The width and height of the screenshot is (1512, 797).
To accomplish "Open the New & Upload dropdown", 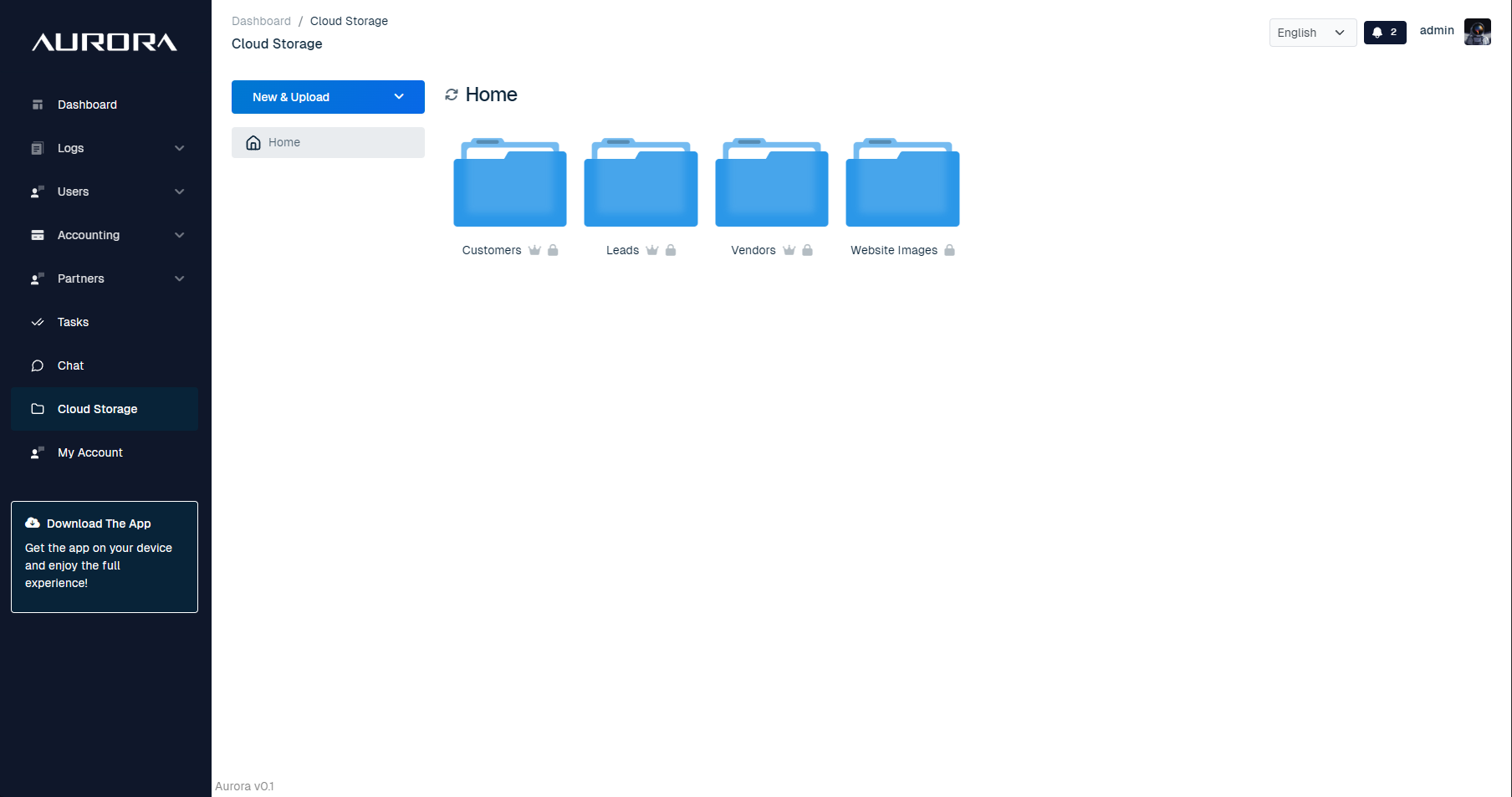I will [x=328, y=97].
